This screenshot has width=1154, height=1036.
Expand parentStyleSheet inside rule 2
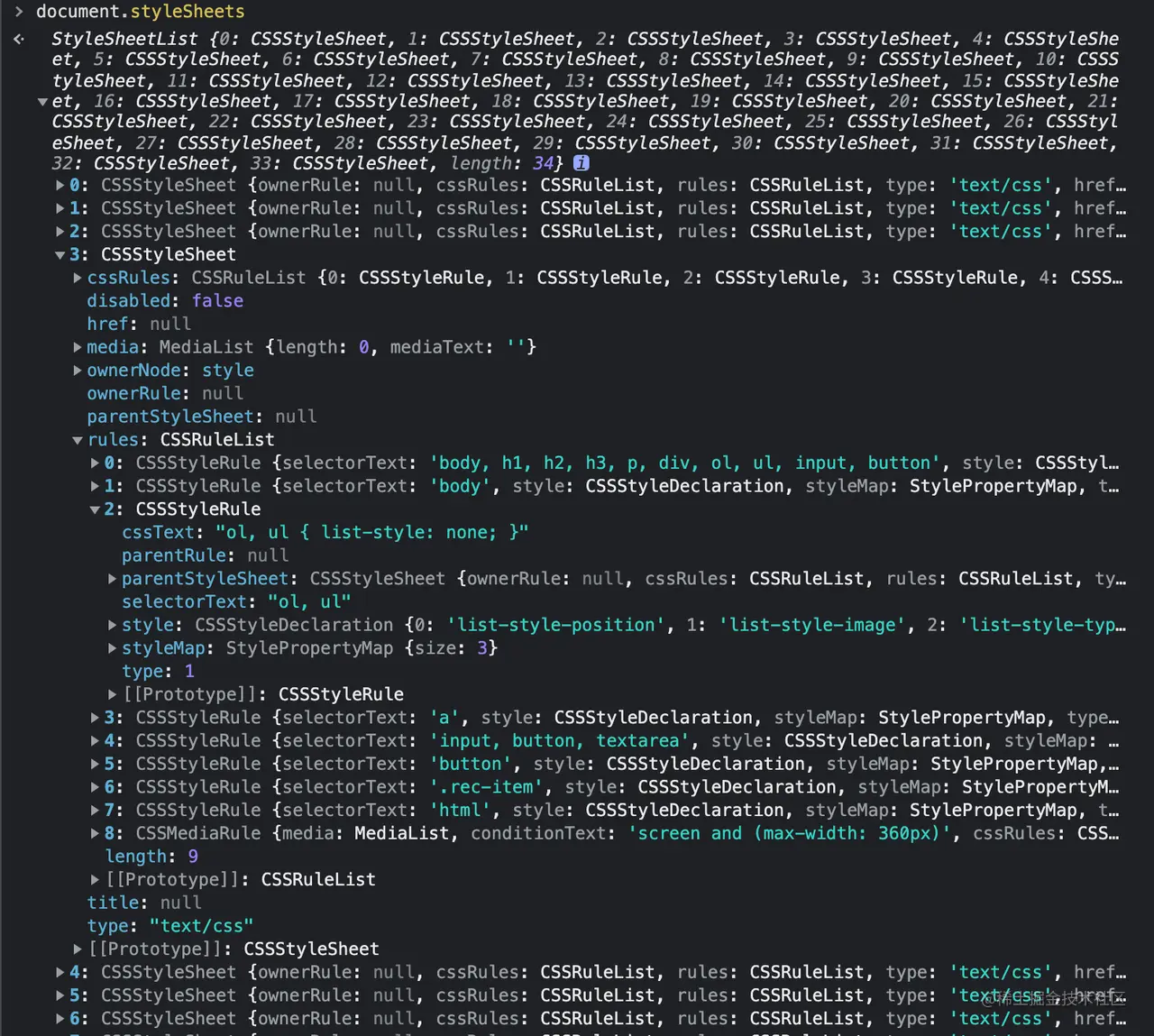click(113, 579)
